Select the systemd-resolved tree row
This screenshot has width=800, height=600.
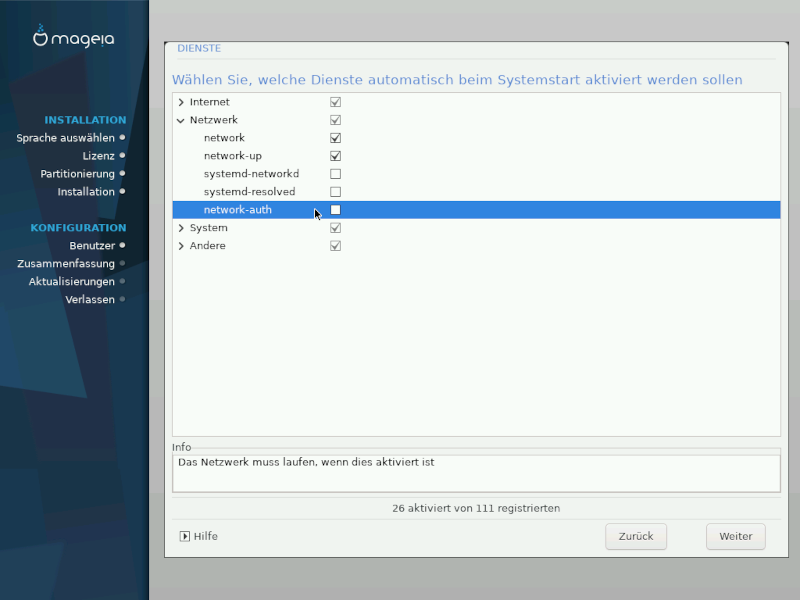[249, 192]
